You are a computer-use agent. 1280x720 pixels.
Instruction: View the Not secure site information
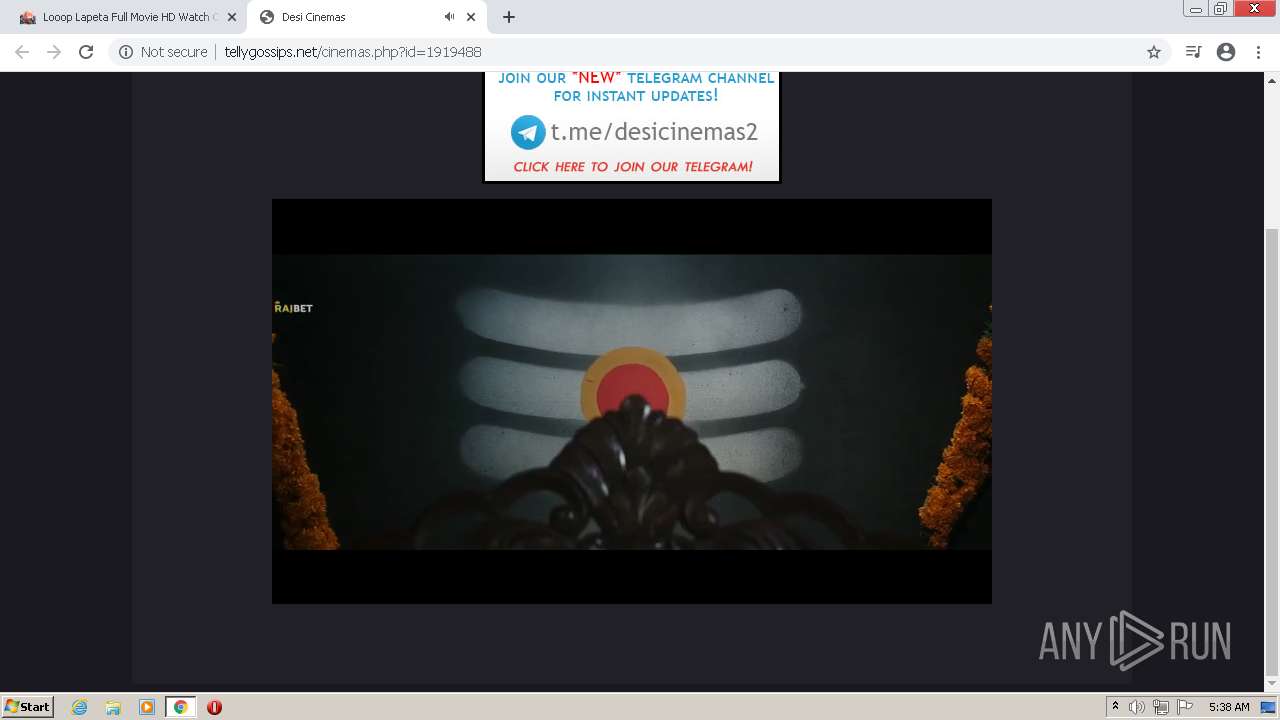pos(163,52)
